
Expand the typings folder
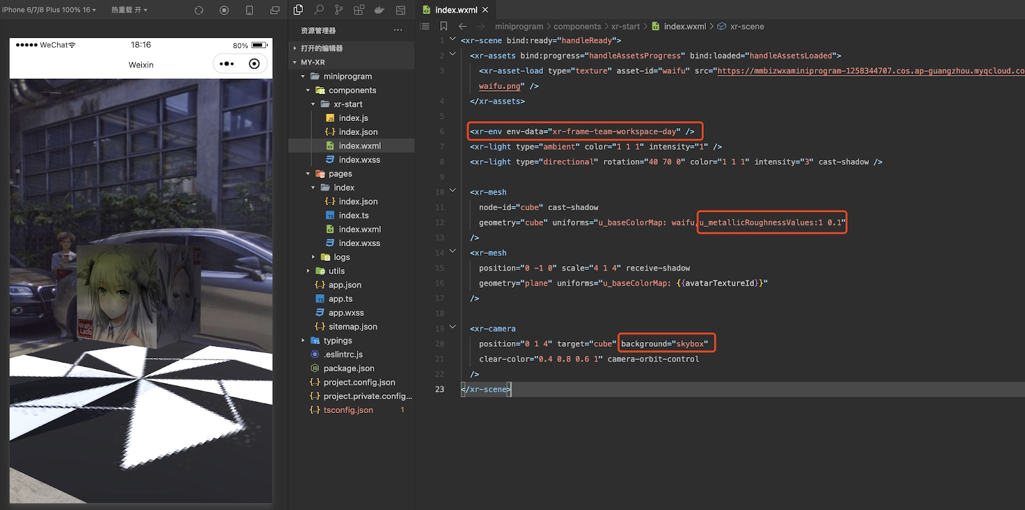(x=337, y=340)
